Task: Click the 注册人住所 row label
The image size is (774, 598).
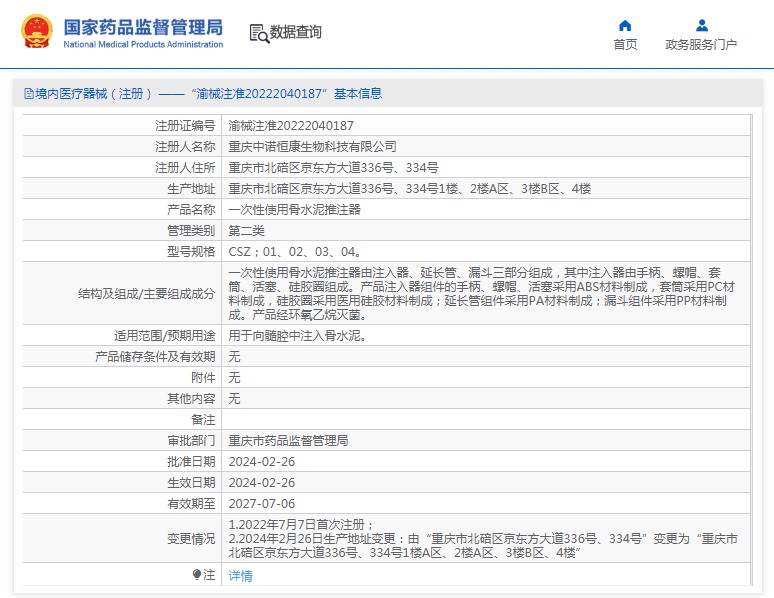Action: click(x=185, y=168)
